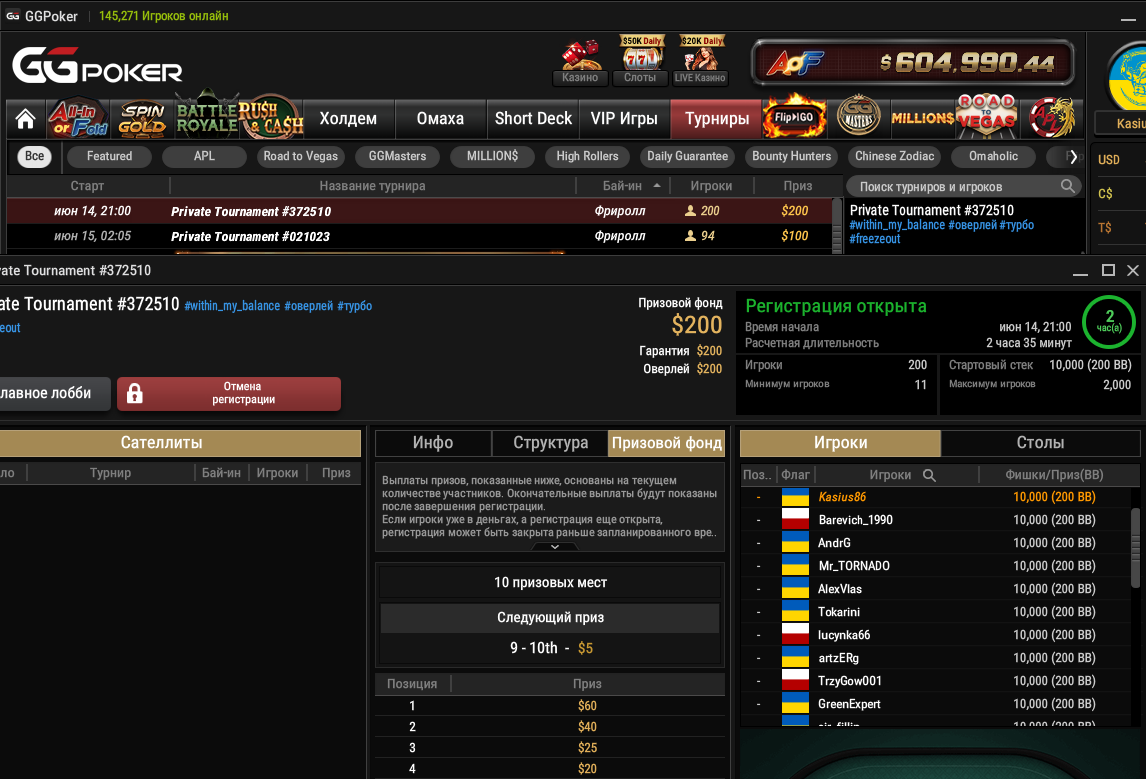Switch to the Столы tab
Image resolution: width=1146 pixels, height=779 pixels.
point(1040,443)
